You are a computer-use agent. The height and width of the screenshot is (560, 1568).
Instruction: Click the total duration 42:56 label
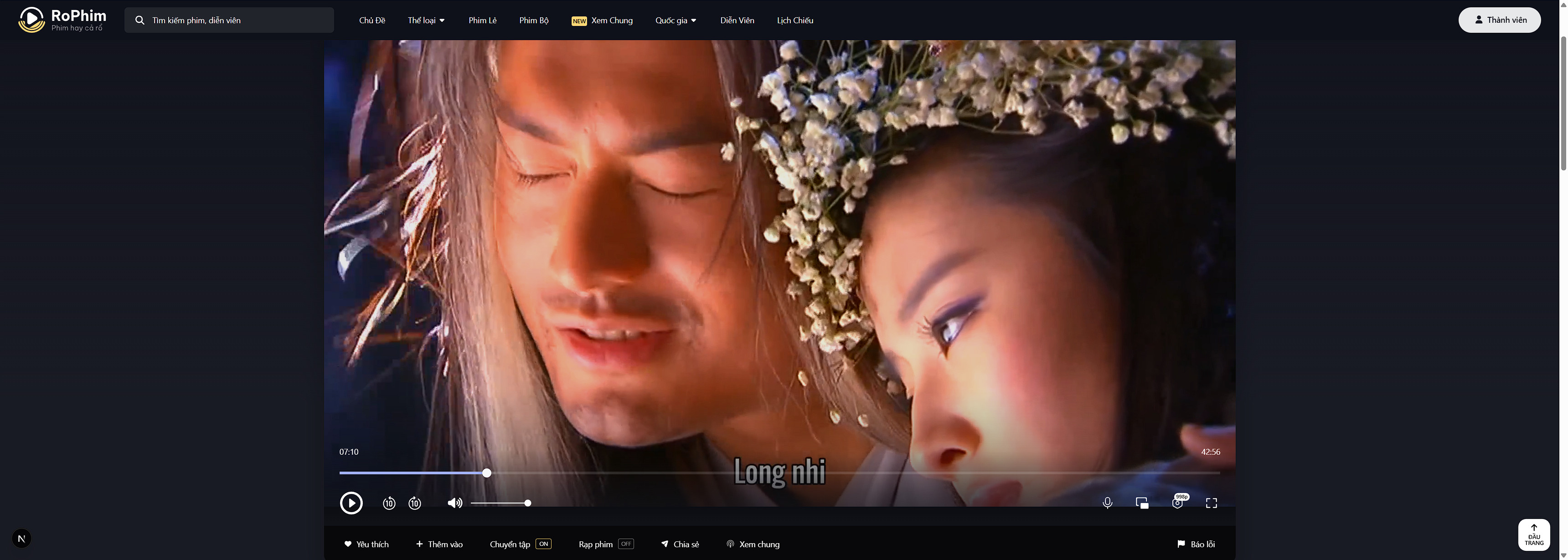[x=1210, y=452]
